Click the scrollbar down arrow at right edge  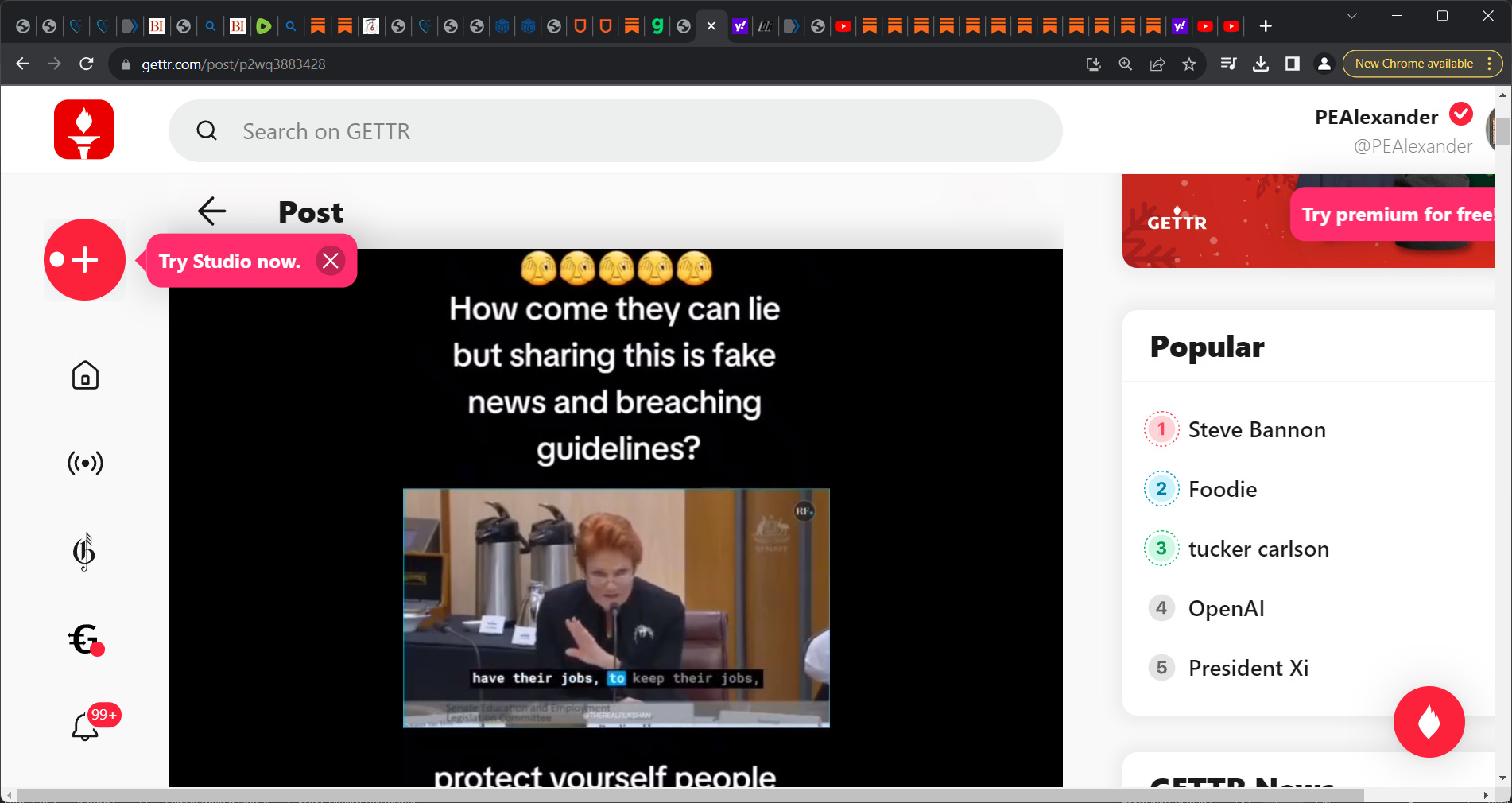(1502, 778)
